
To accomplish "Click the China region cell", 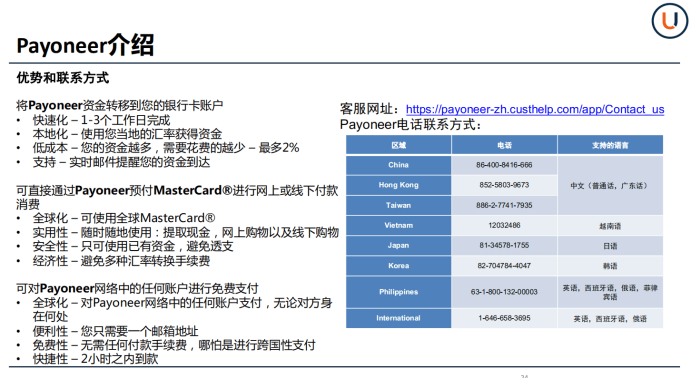I will tap(399, 165).
